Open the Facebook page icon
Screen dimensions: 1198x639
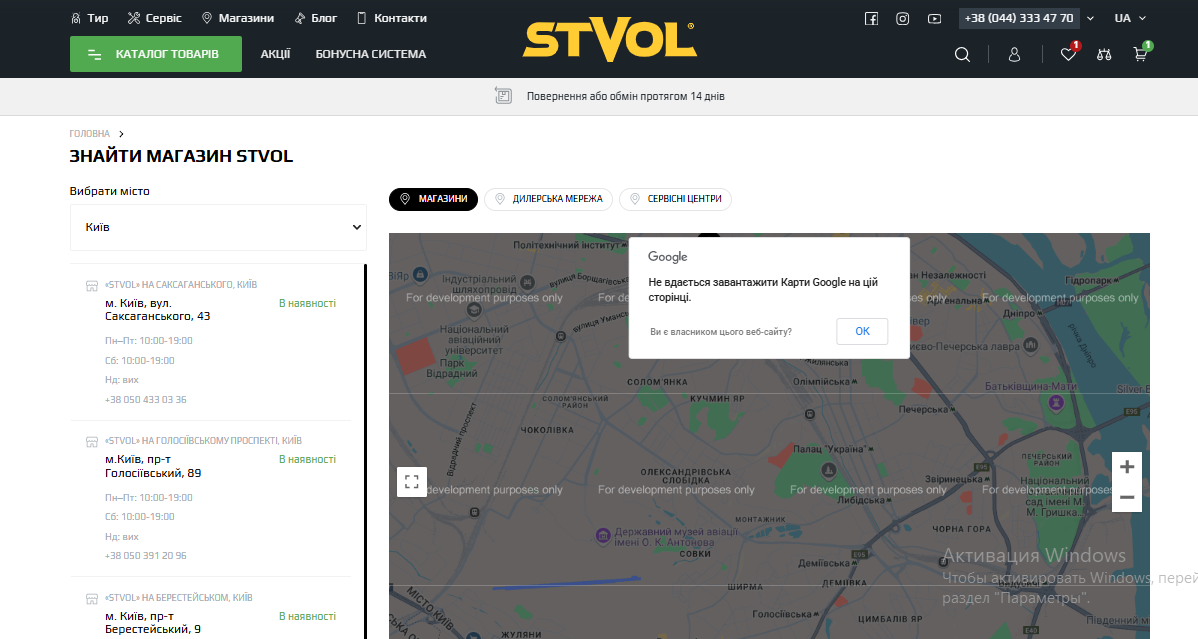[x=871, y=18]
